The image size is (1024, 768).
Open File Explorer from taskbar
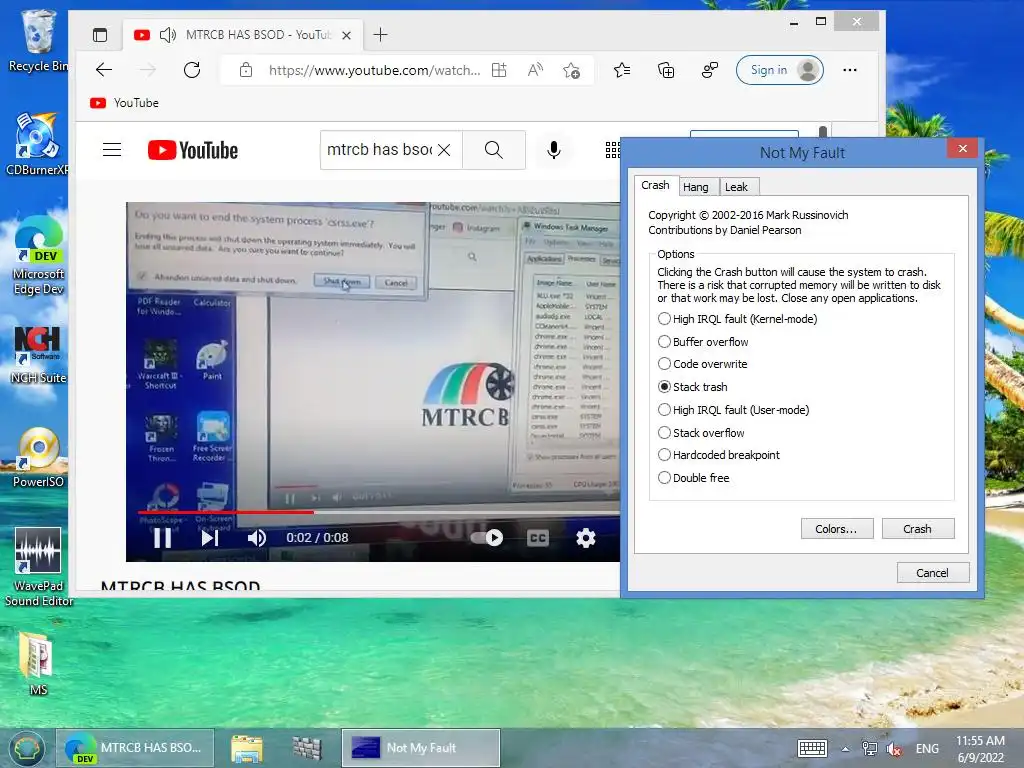247,748
